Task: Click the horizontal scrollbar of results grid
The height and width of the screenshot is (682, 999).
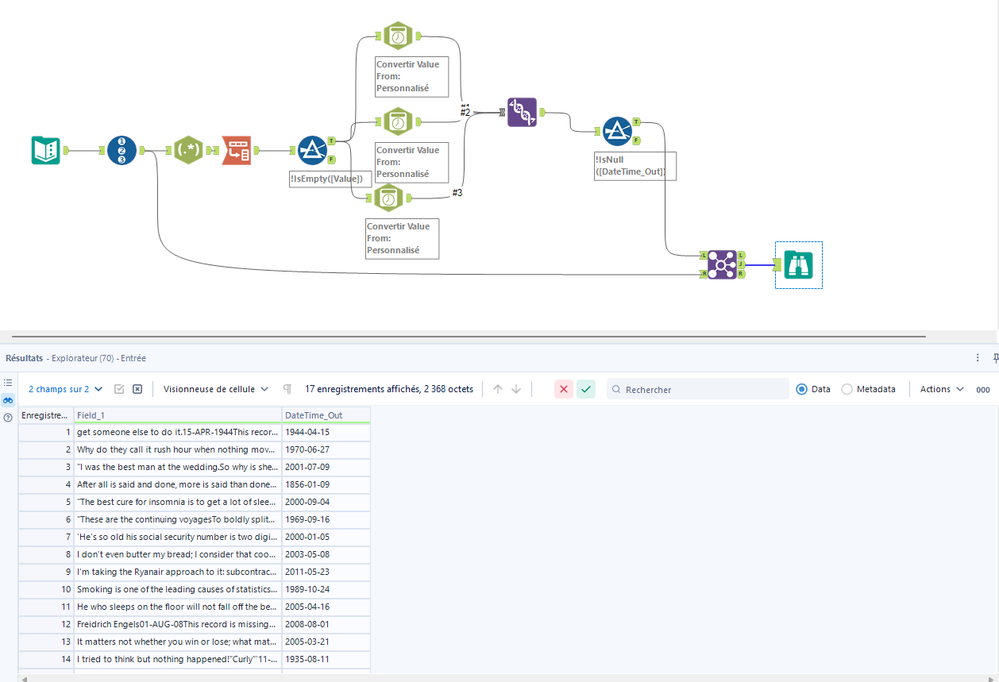Action: [507, 678]
